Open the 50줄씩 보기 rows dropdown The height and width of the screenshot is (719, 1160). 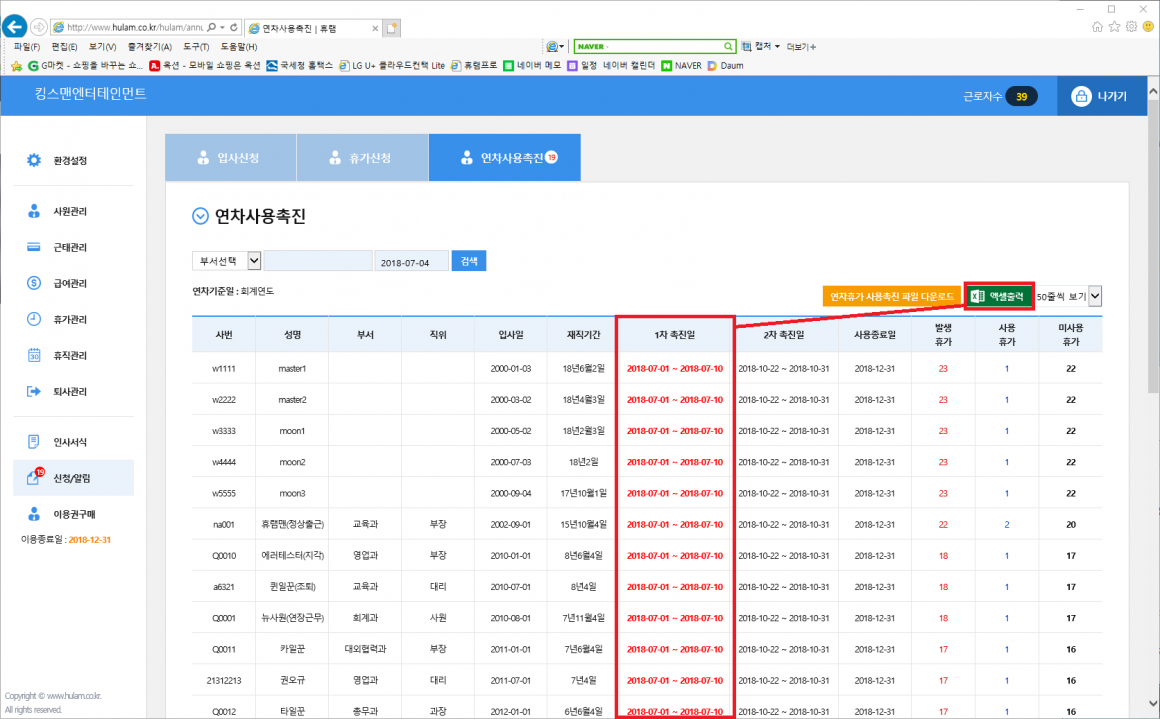[1069, 296]
